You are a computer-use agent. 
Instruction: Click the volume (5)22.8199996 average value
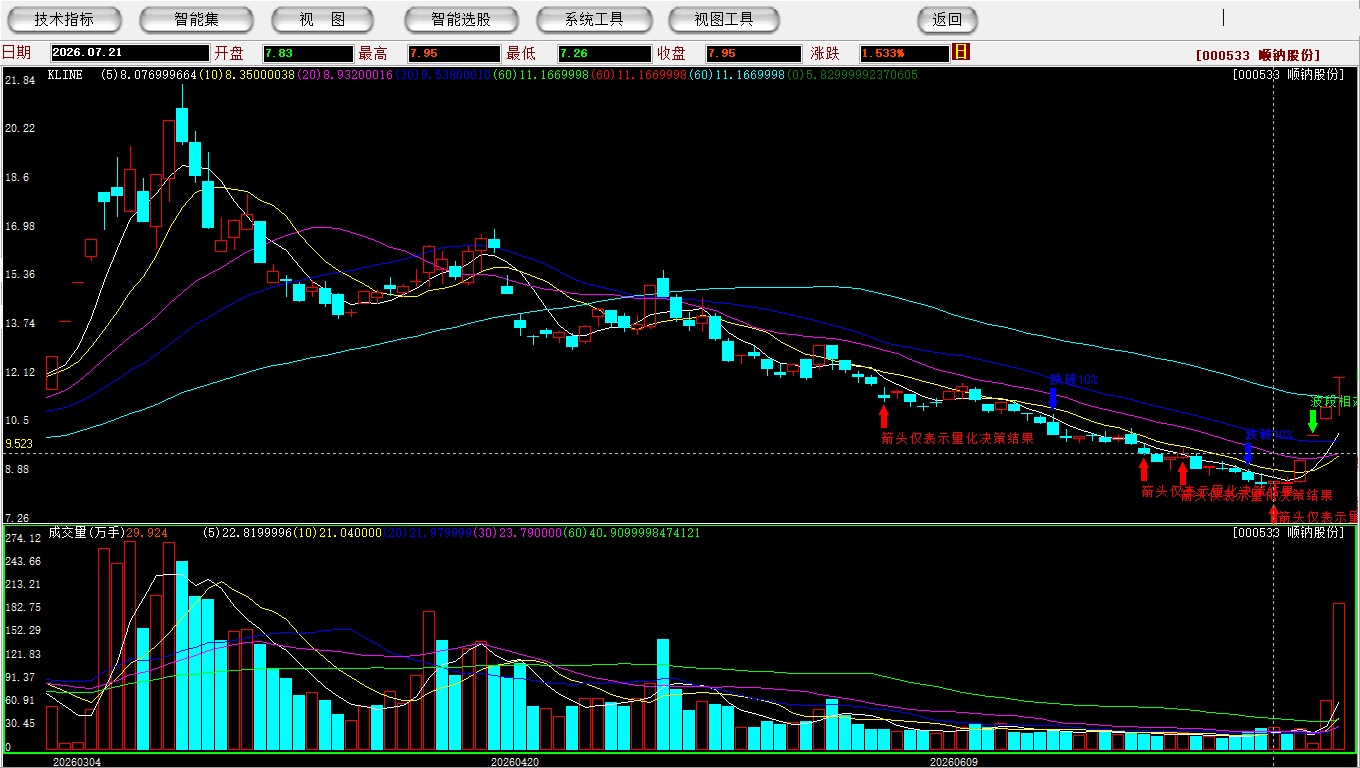tap(249, 533)
